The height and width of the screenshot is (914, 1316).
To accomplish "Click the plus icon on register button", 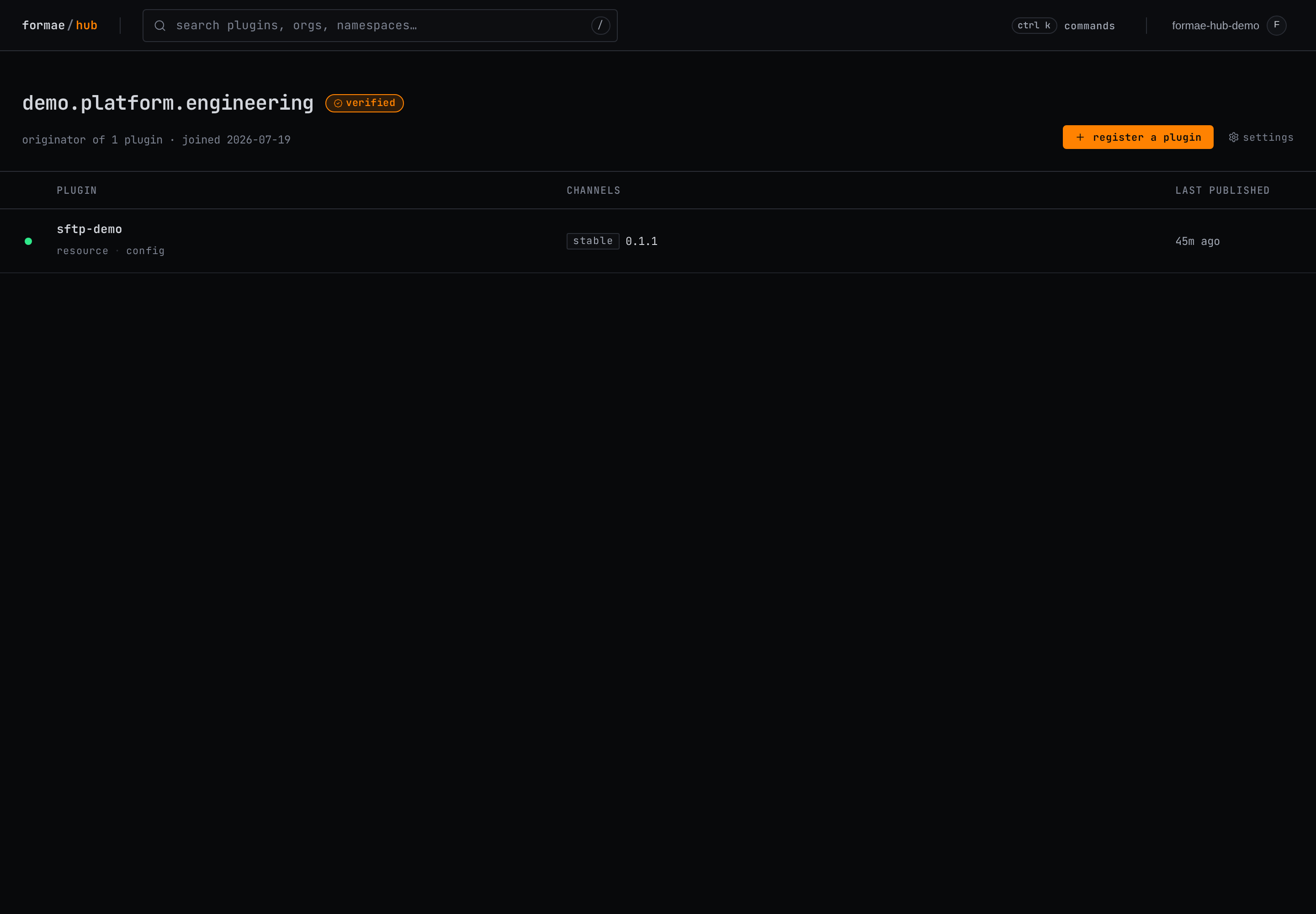I will pos(1079,138).
